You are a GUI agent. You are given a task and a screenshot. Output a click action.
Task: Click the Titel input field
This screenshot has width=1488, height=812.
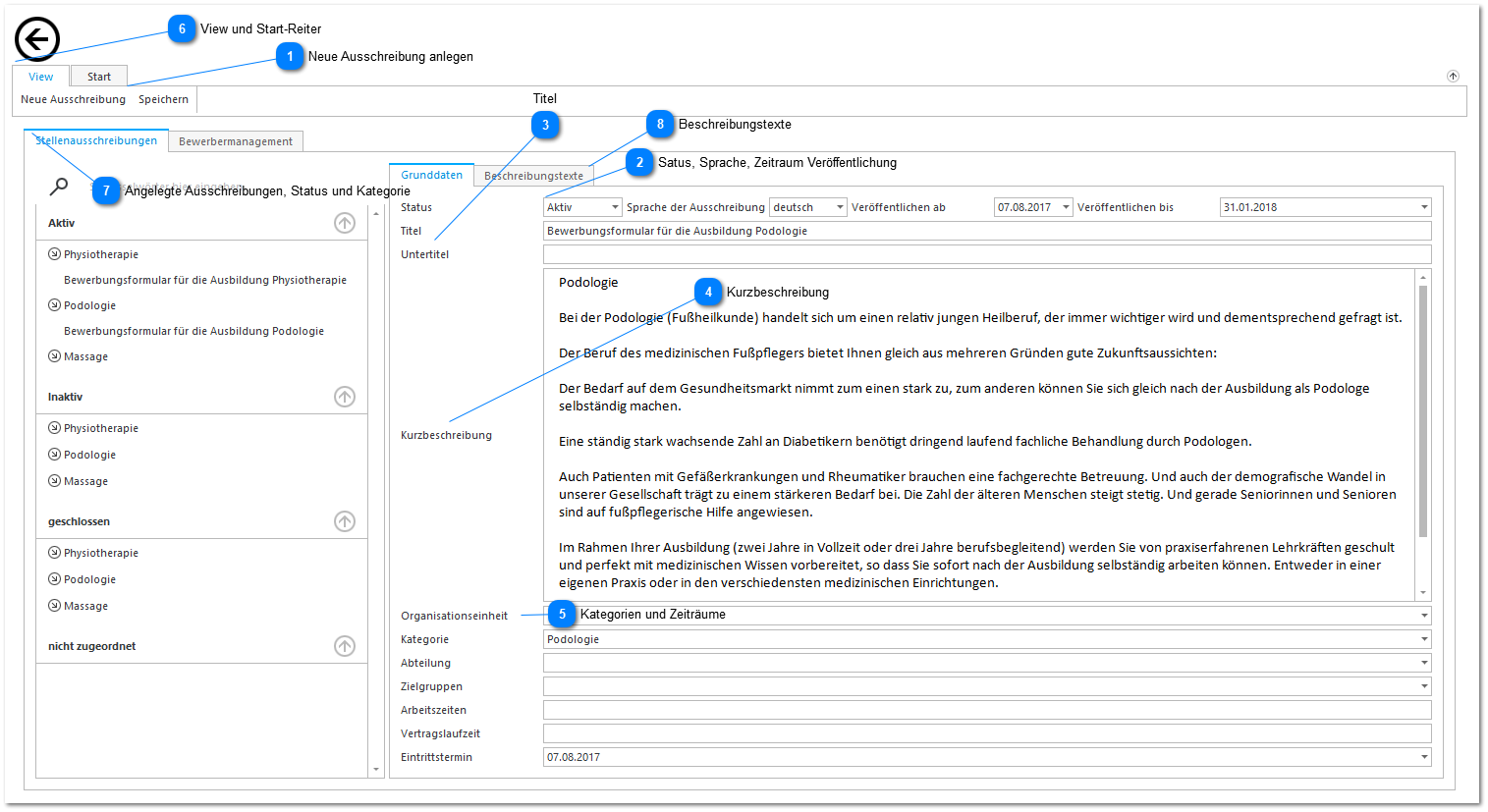987,231
